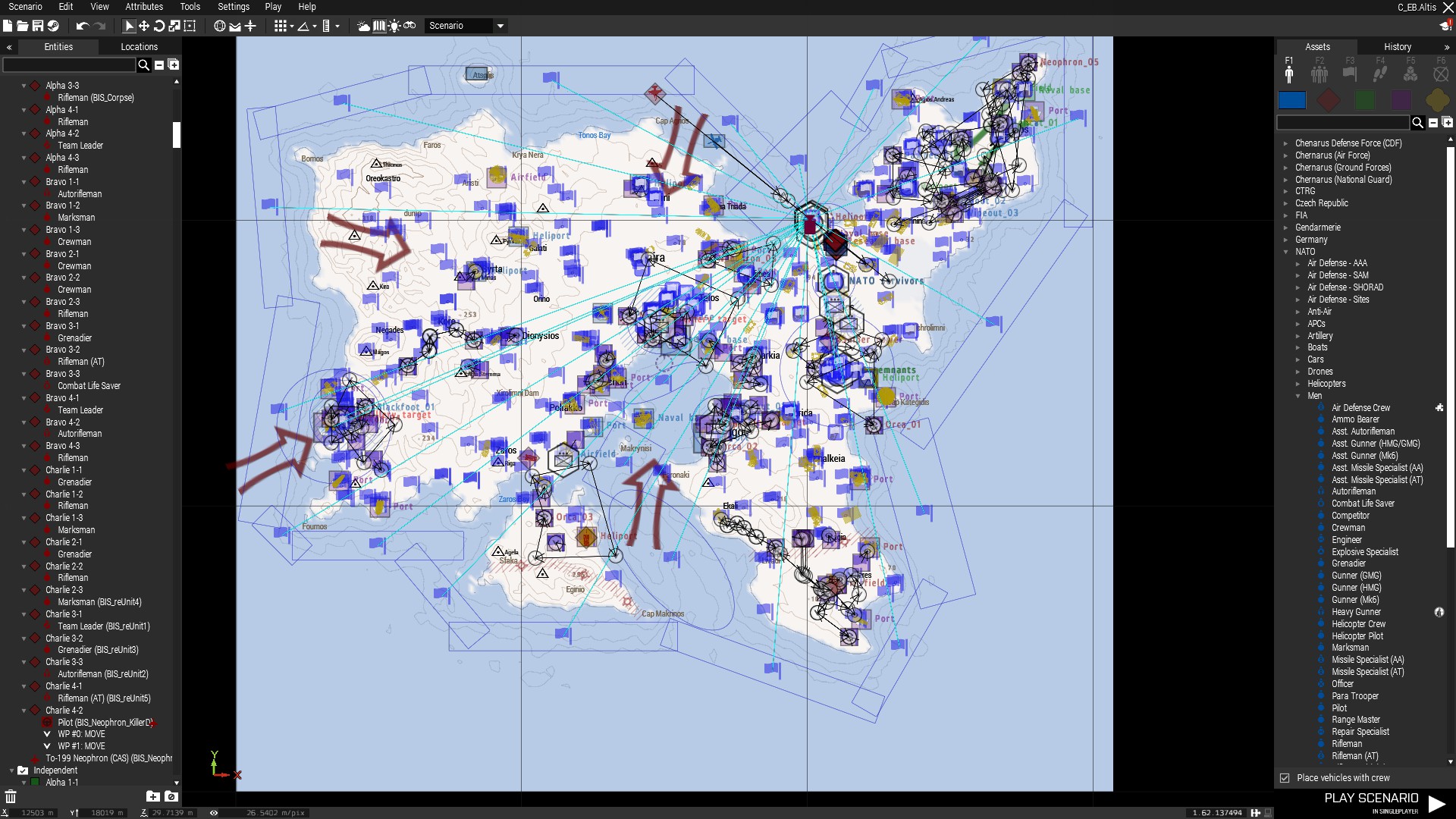This screenshot has height=819, width=1456.
Task: Expand the Air Defense - AAA category
Action: [1298, 263]
